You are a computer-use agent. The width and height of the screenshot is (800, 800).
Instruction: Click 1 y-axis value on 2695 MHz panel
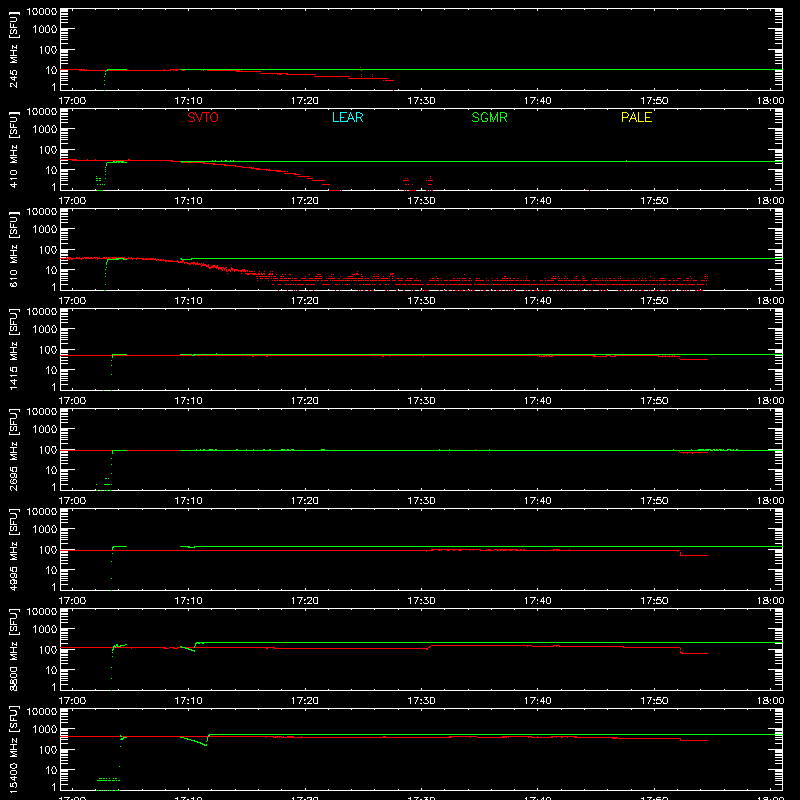coord(54,487)
